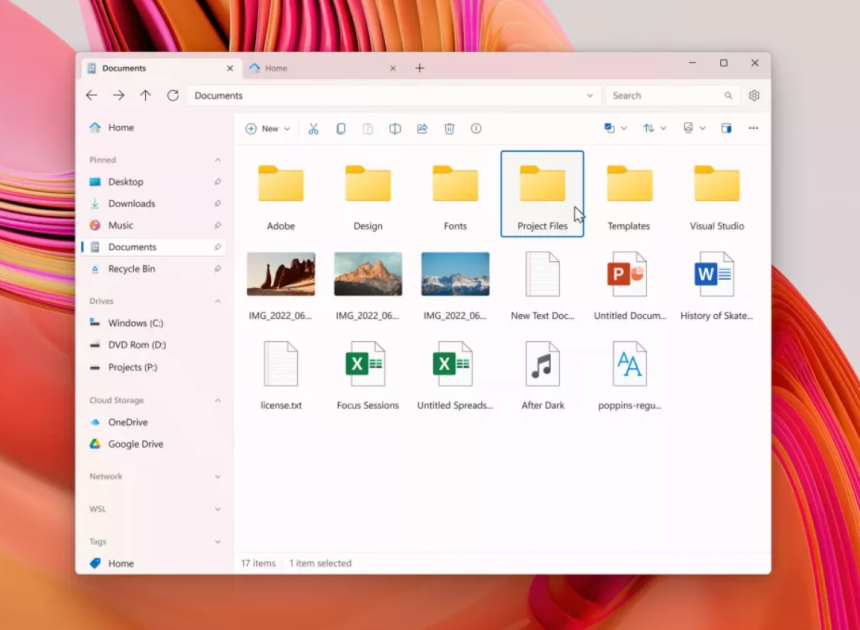Screen dimensions: 860x630
Task: Close the Documents tab
Action: coord(230,68)
